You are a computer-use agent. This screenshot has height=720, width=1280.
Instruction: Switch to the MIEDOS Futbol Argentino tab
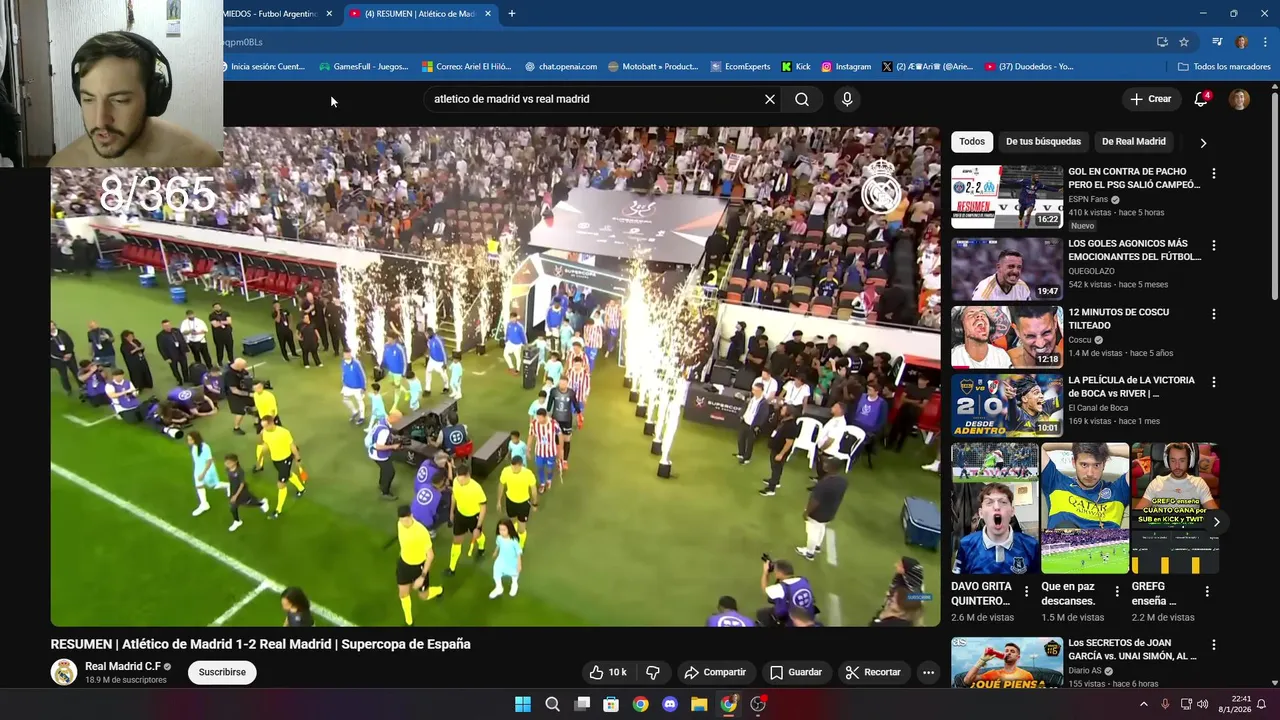pyautogui.click(x=270, y=14)
